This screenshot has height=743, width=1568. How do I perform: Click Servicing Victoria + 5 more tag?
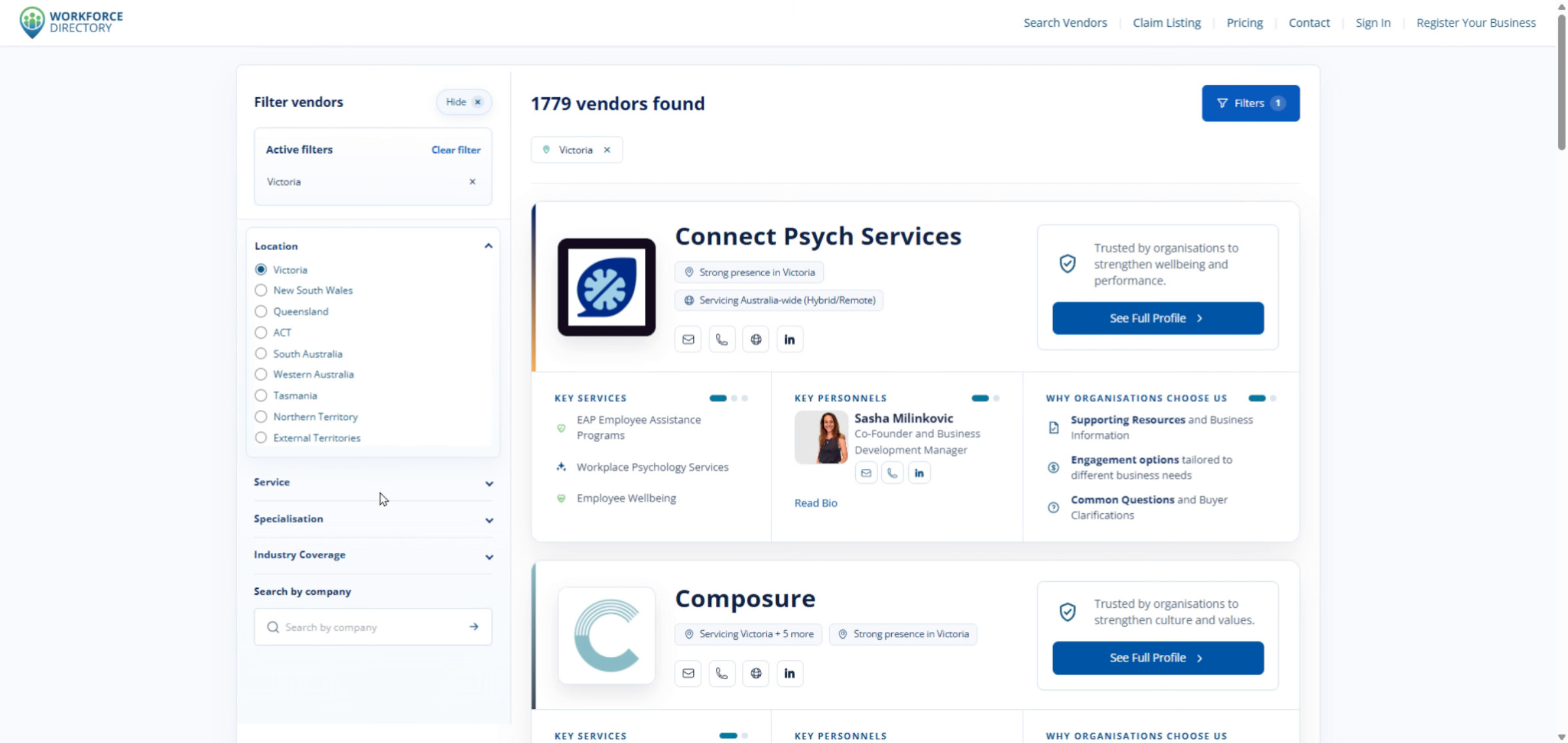coord(749,634)
